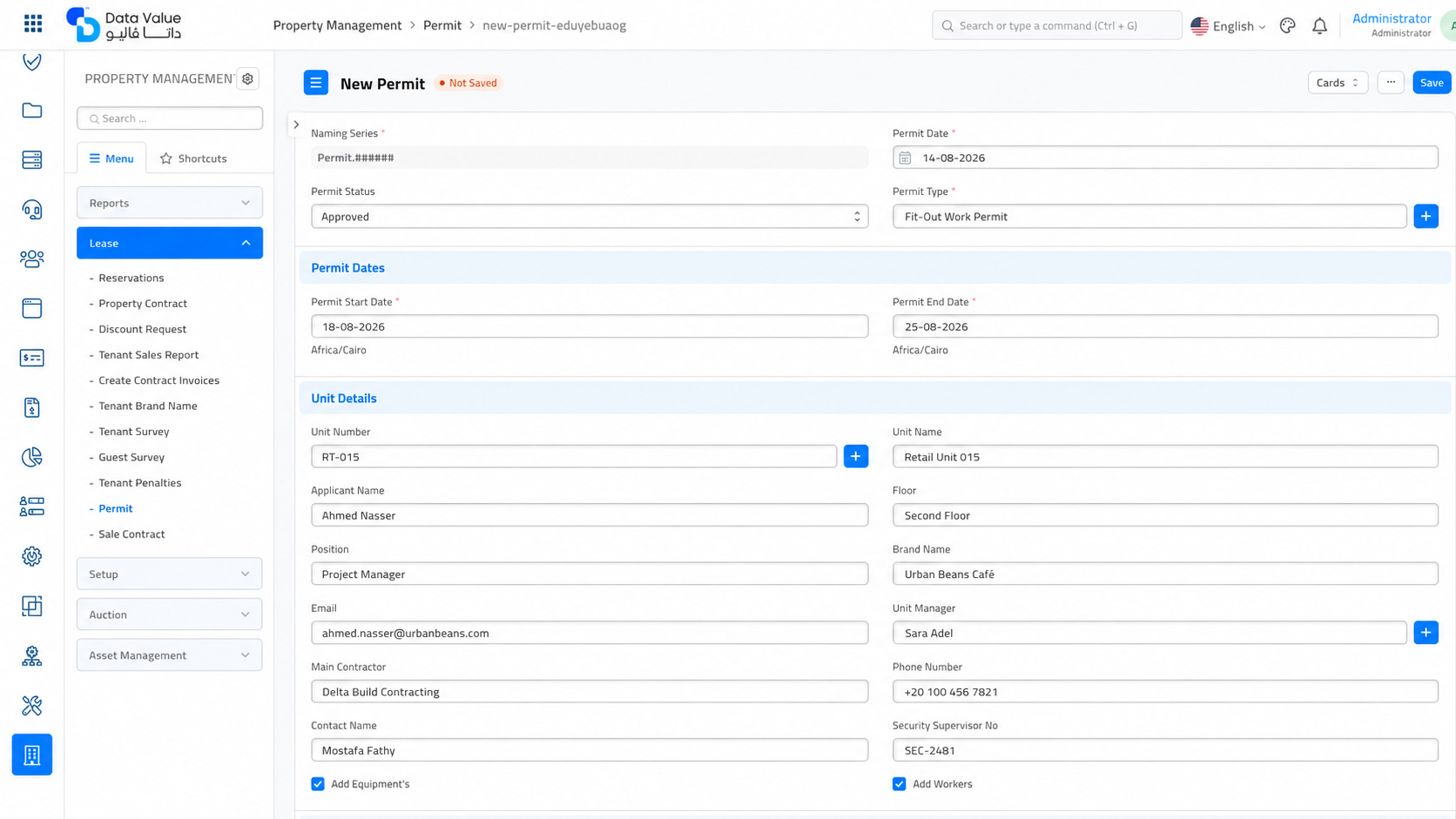Open Property Contract menu item
Viewport: 1456px width, 819px height.
143,304
